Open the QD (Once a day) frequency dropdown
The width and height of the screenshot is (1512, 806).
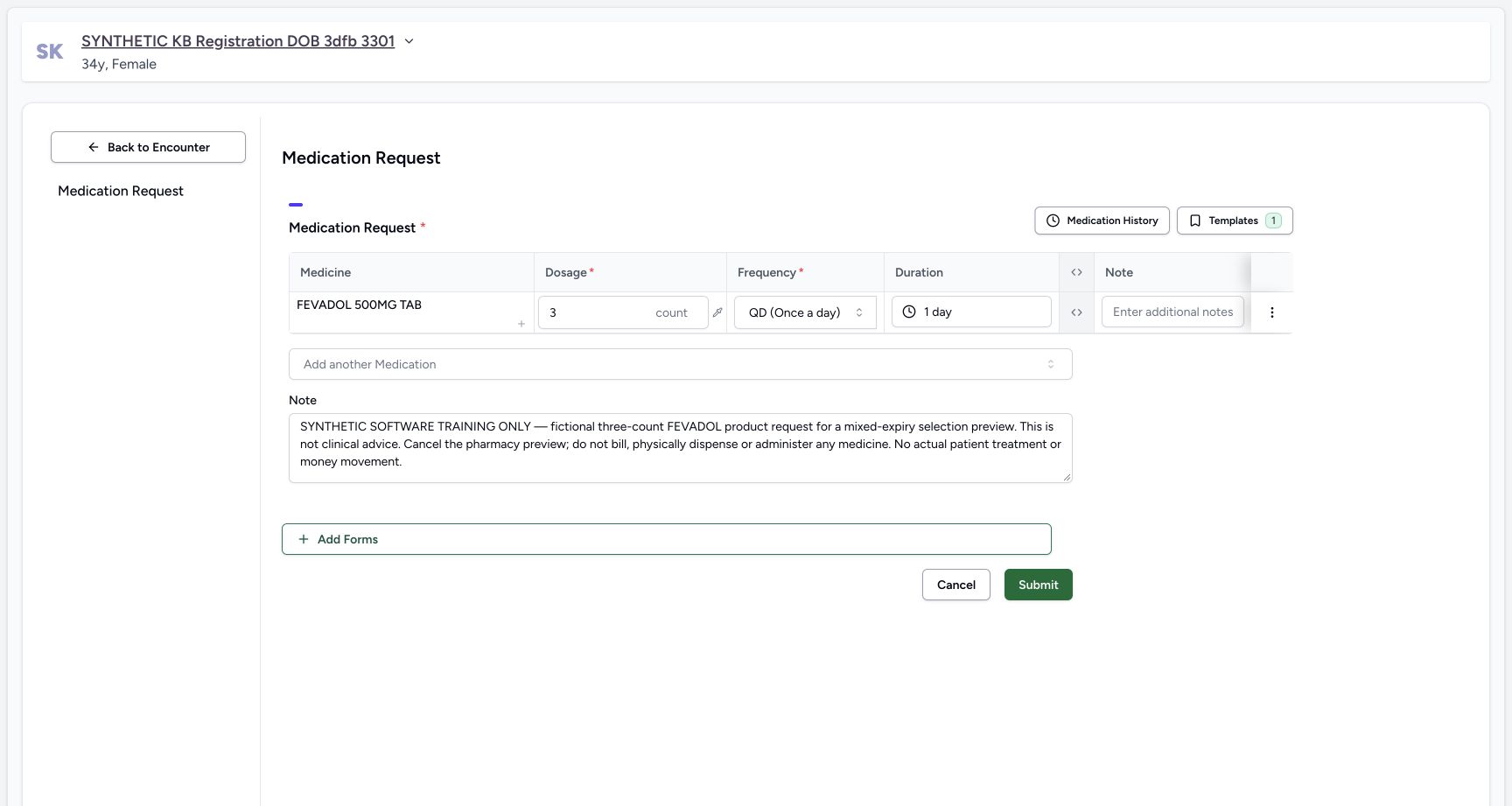tap(805, 312)
